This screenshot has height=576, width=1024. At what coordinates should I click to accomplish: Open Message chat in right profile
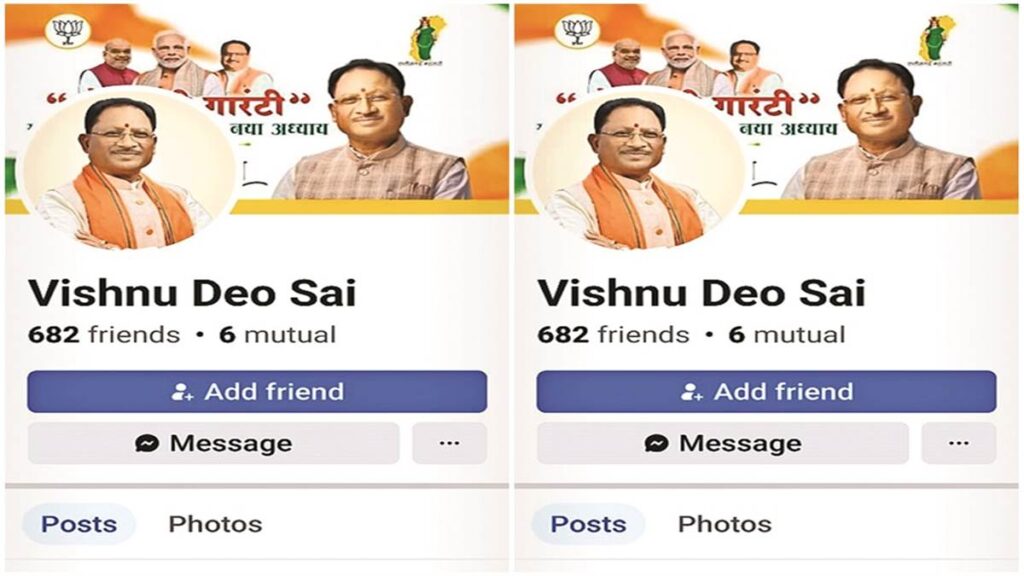723,443
